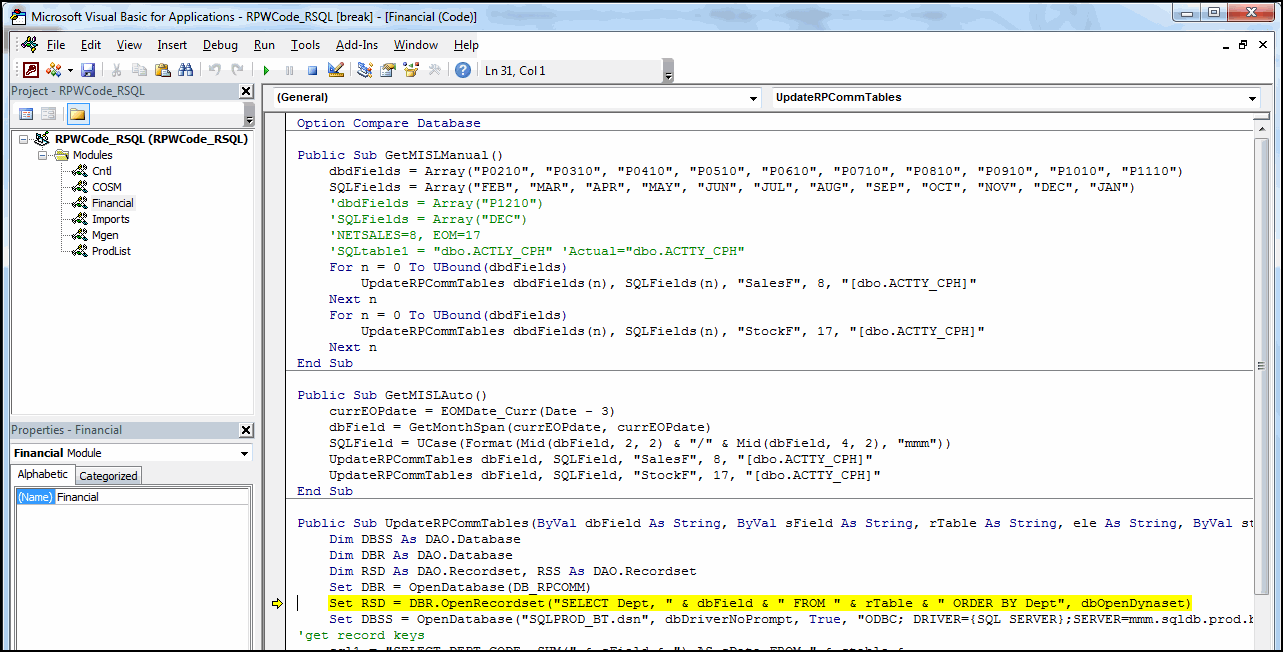Viewport: 1283px width, 652px height.
Task: Close the Project - RPWCode_RSQL pane
Action: (x=246, y=91)
